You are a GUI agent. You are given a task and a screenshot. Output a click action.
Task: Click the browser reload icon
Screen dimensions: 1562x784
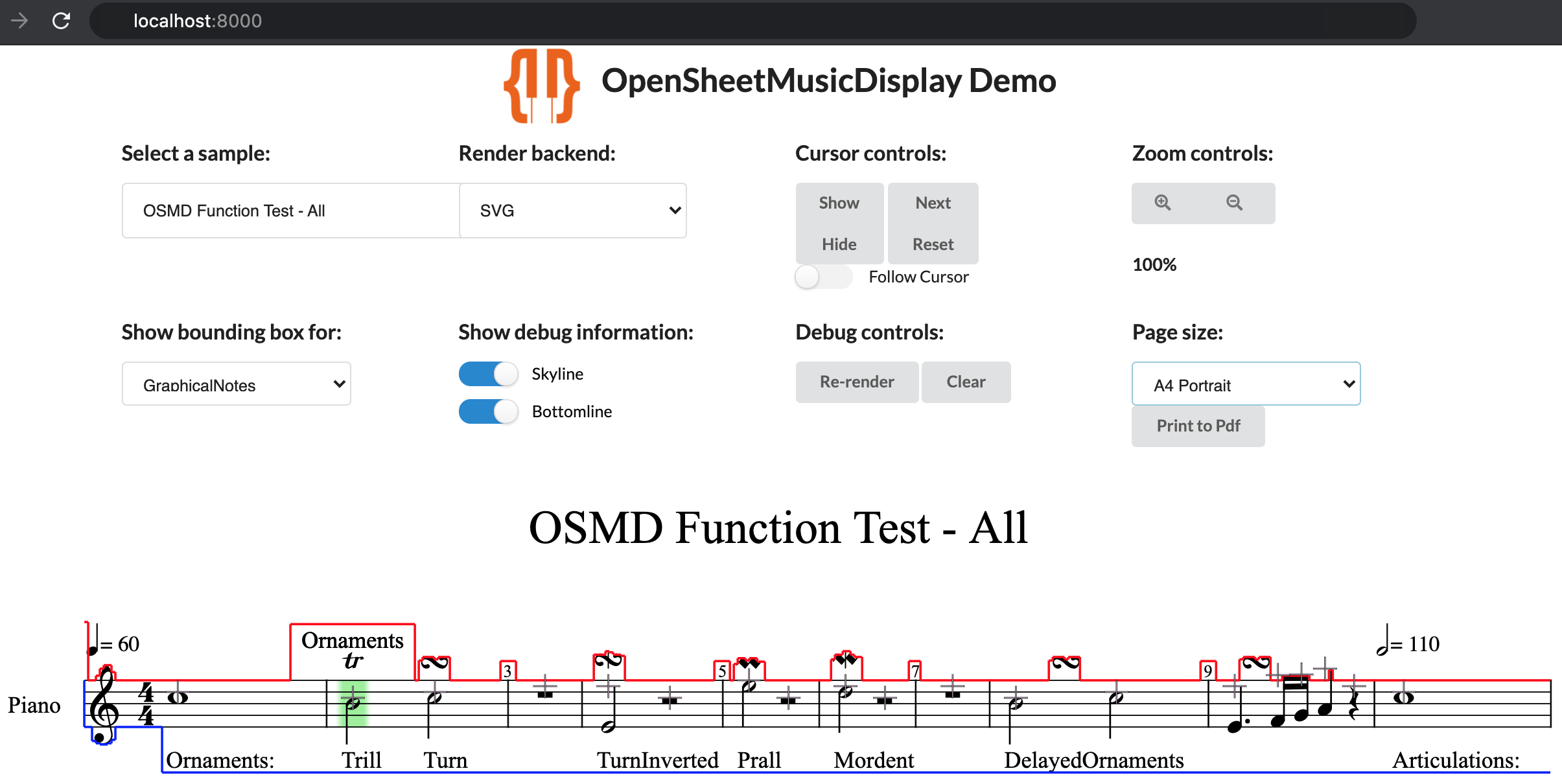click(62, 21)
